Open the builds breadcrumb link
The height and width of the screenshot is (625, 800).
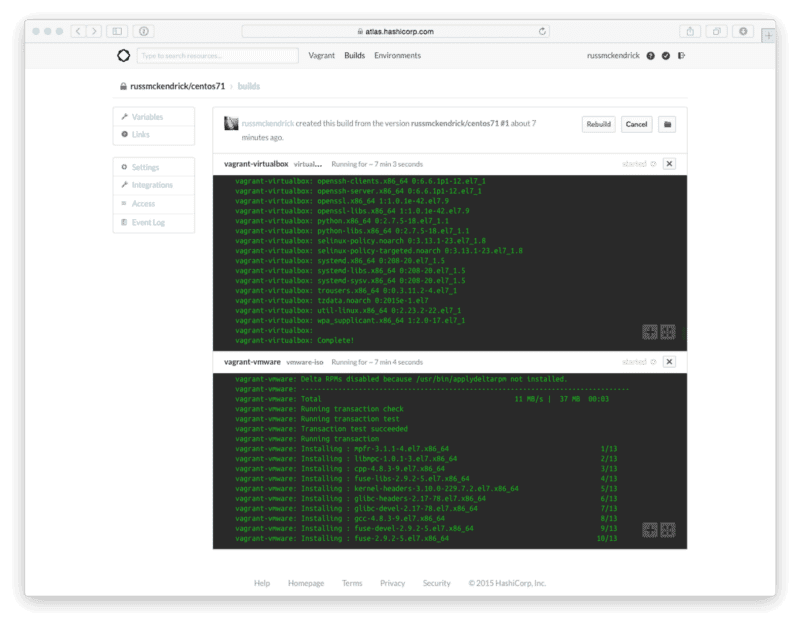248,86
